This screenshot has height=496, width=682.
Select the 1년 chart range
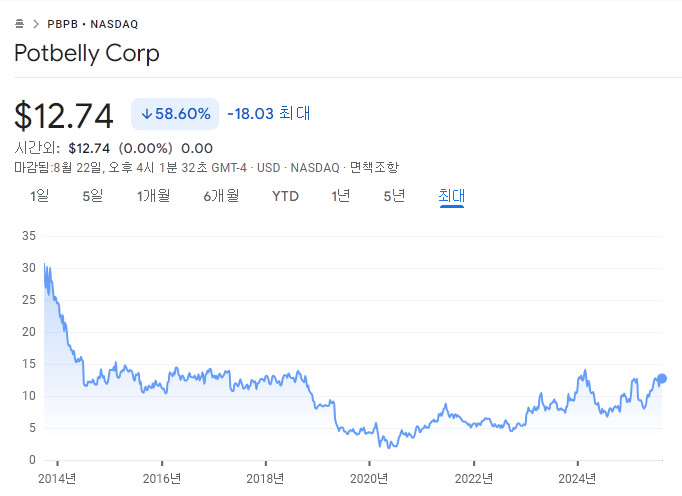[x=341, y=196]
